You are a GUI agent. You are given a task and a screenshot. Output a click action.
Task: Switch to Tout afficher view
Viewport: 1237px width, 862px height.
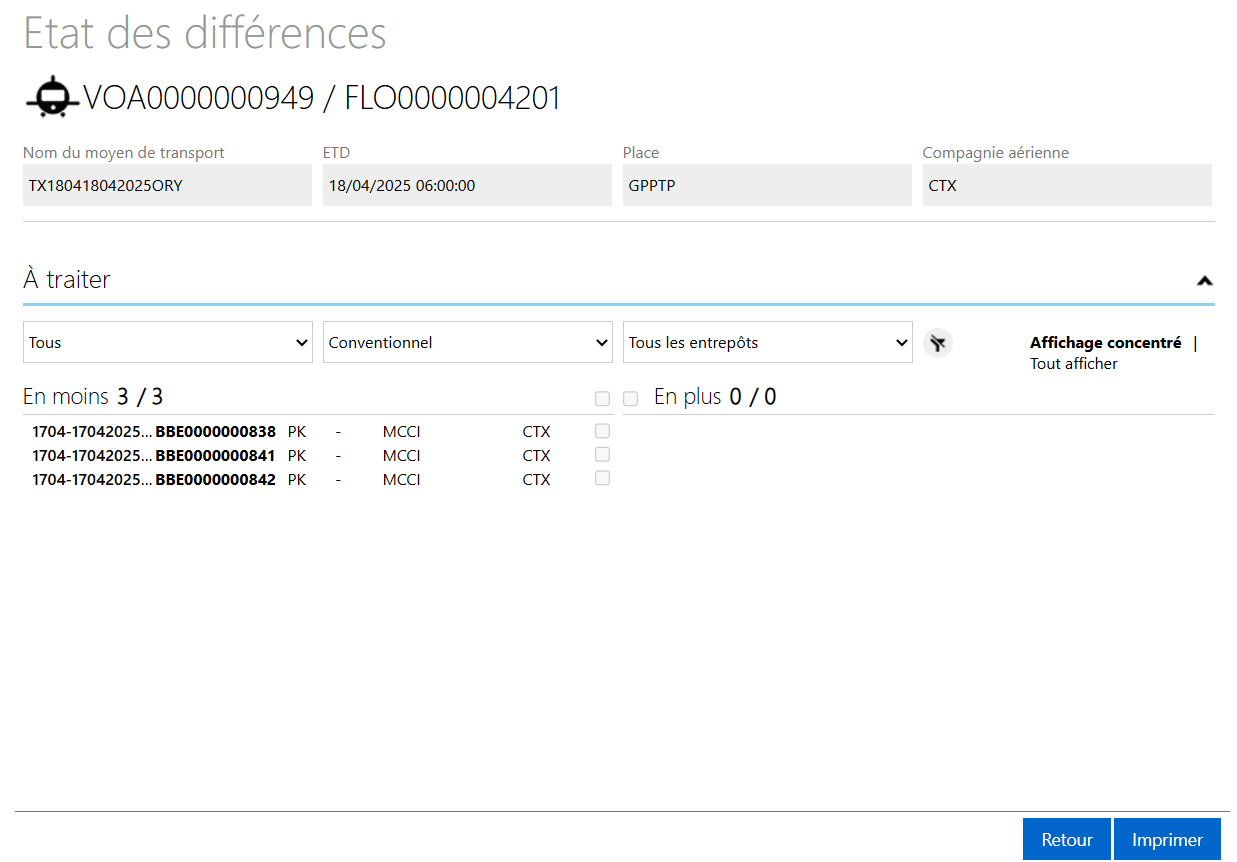pyautogui.click(x=1073, y=364)
